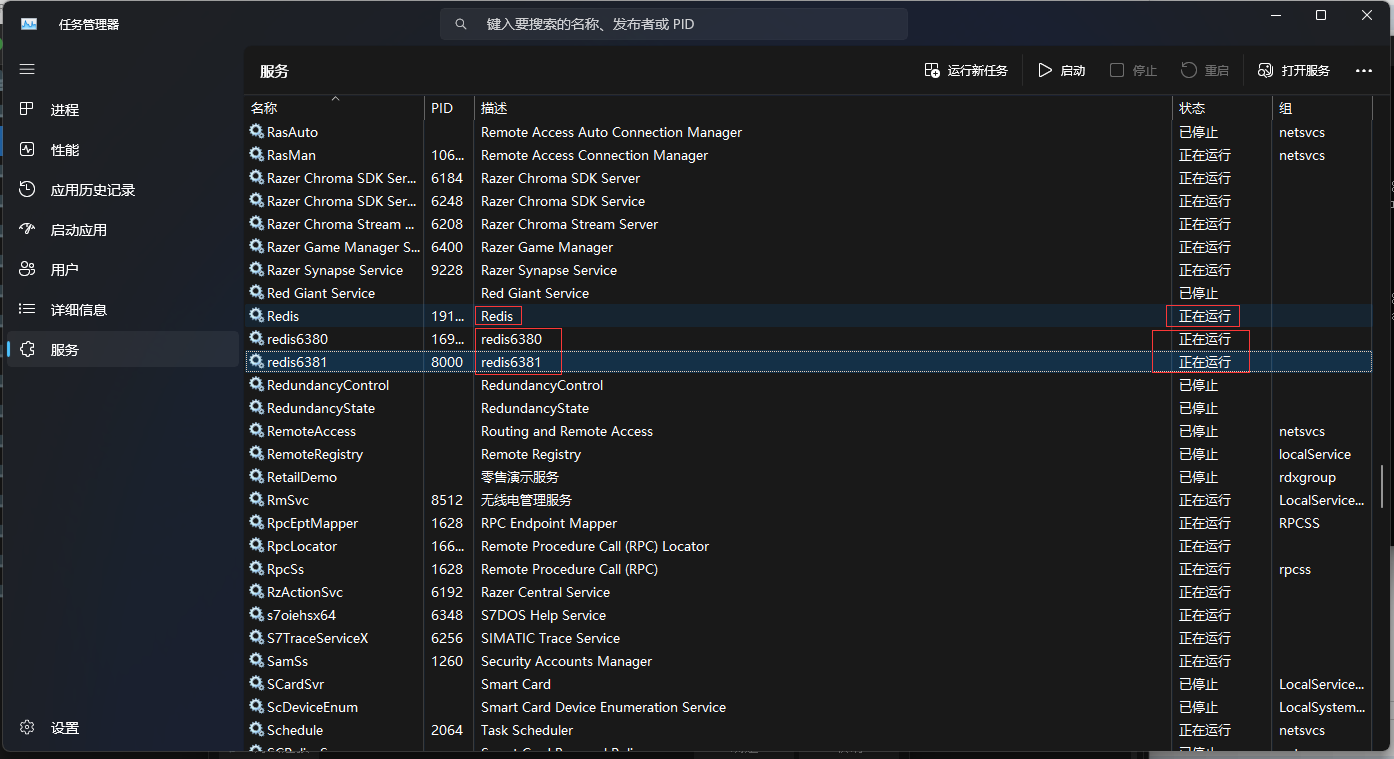Click the Task Manager app icon in title bar
The width and height of the screenshot is (1394, 759).
29,24
